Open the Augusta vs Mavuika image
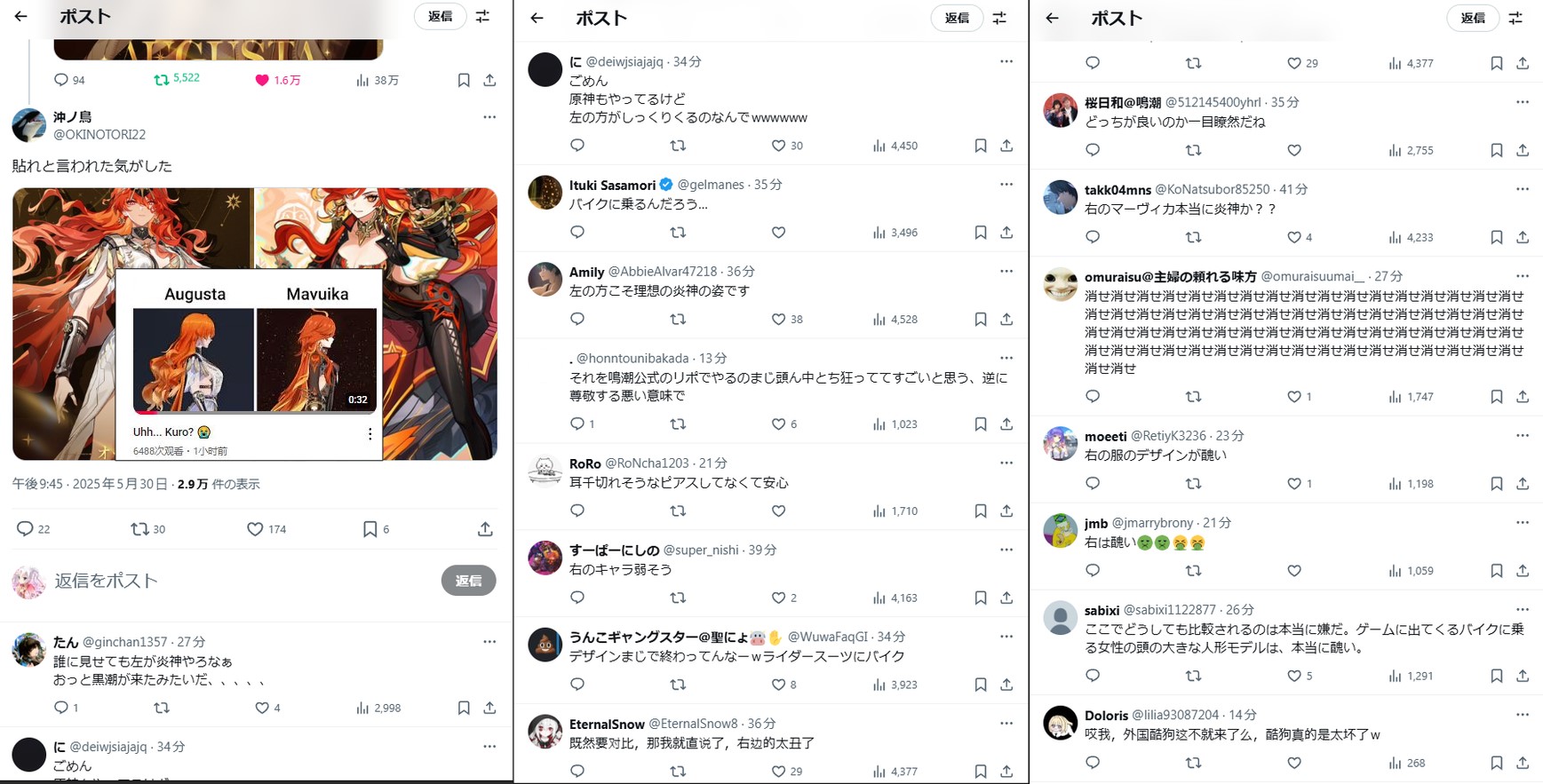The height and width of the screenshot is (784, 1543). [255, 324]
